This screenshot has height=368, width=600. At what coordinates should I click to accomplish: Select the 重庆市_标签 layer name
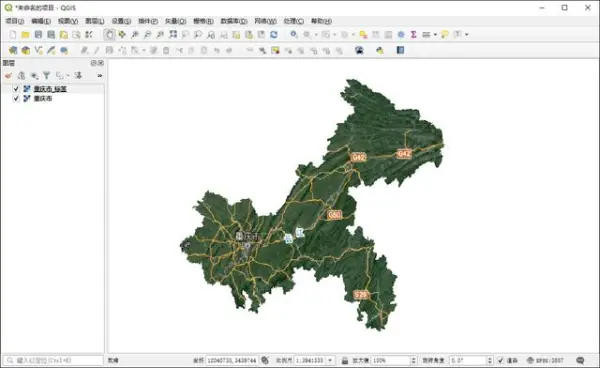coord(50,89)
